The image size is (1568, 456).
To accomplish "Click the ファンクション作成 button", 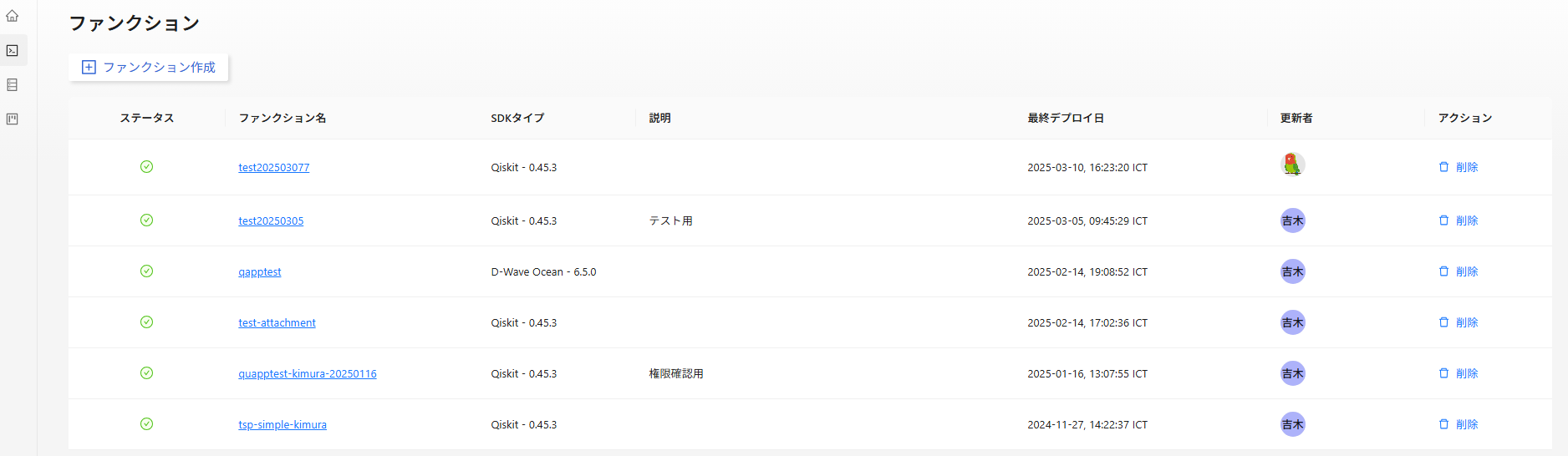I will pyautogui.click(x=149, y=68).
